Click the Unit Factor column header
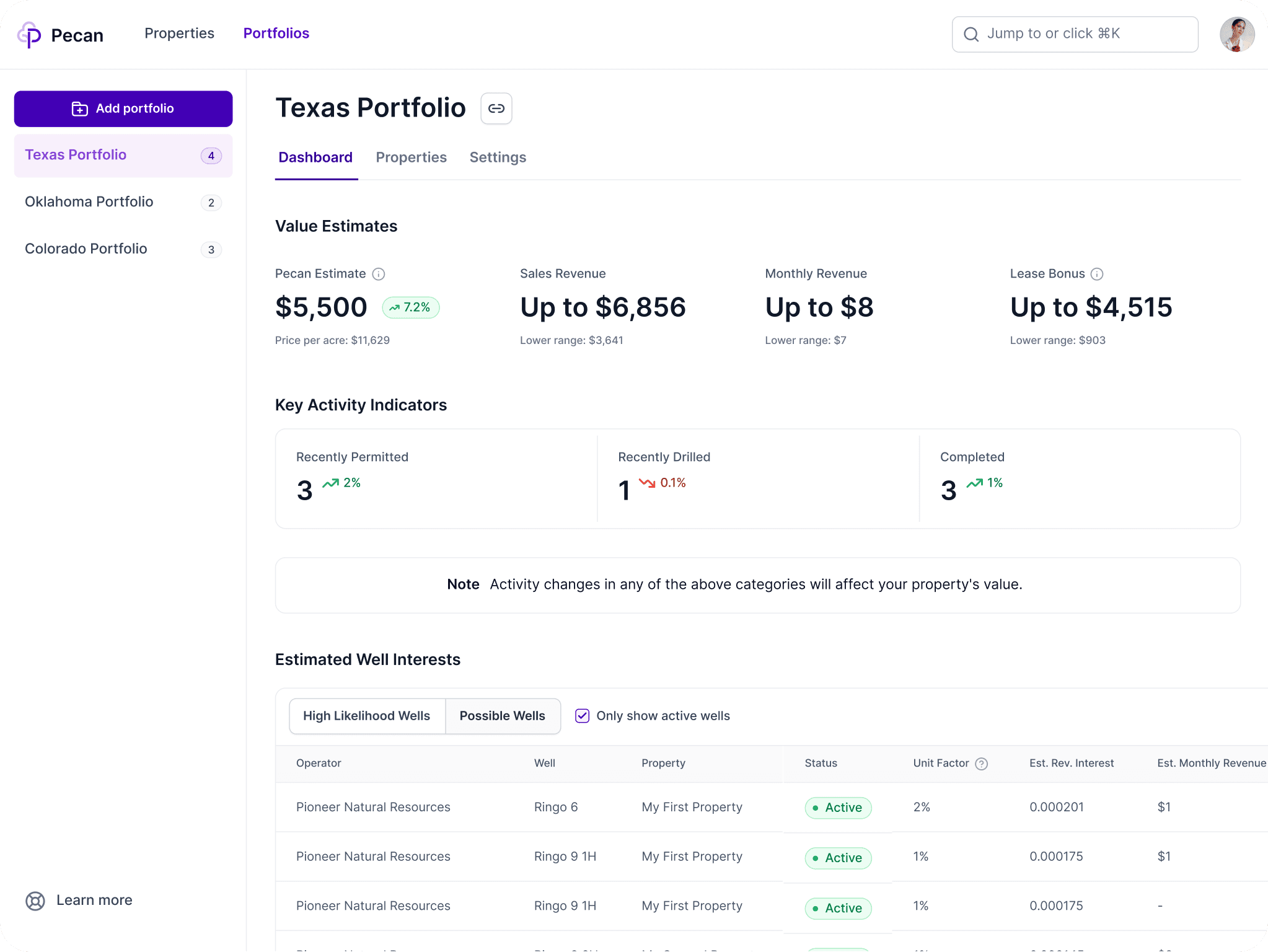 coord(941,763)
